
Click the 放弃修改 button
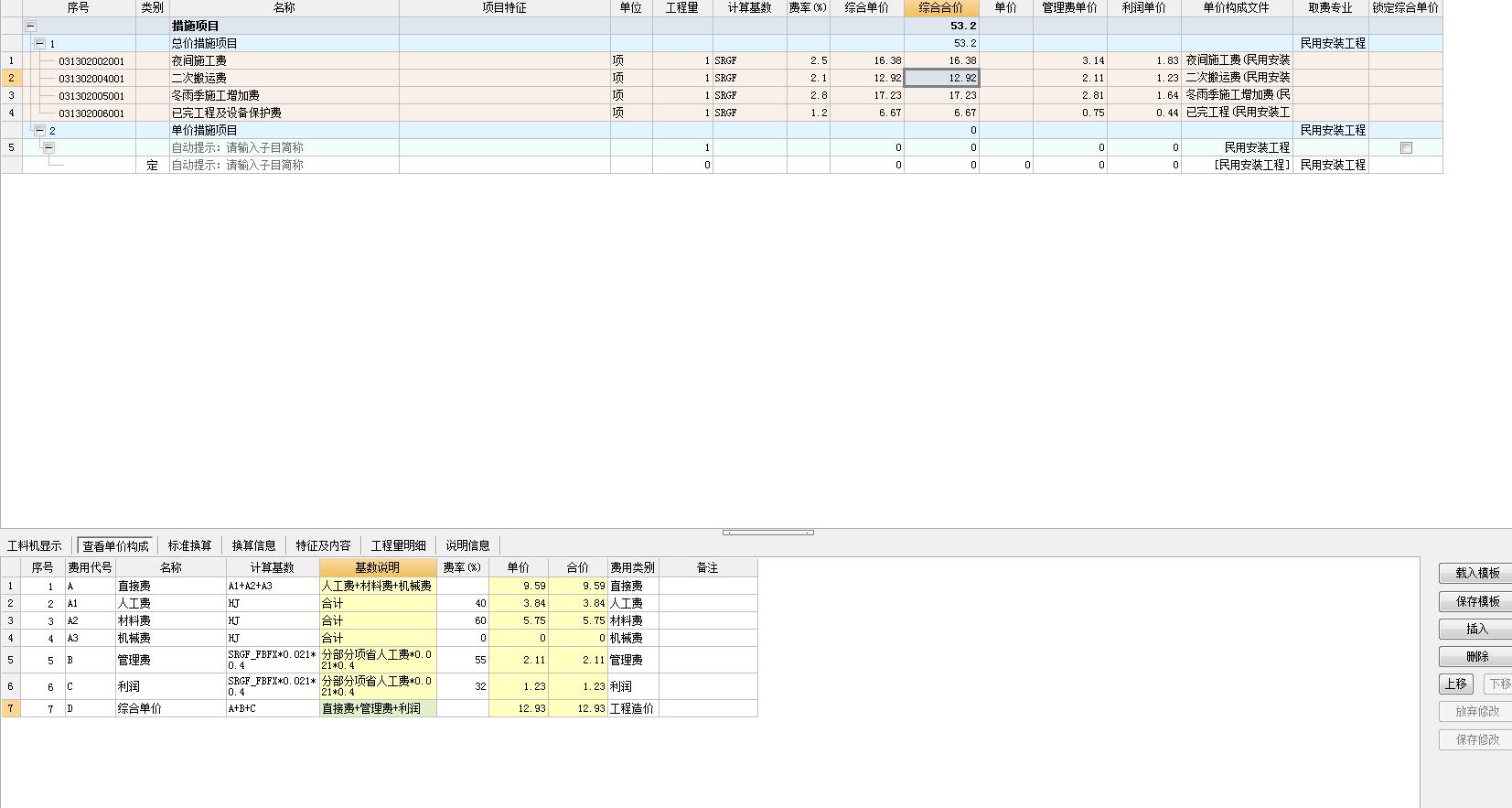click(x=1475, y=711)
